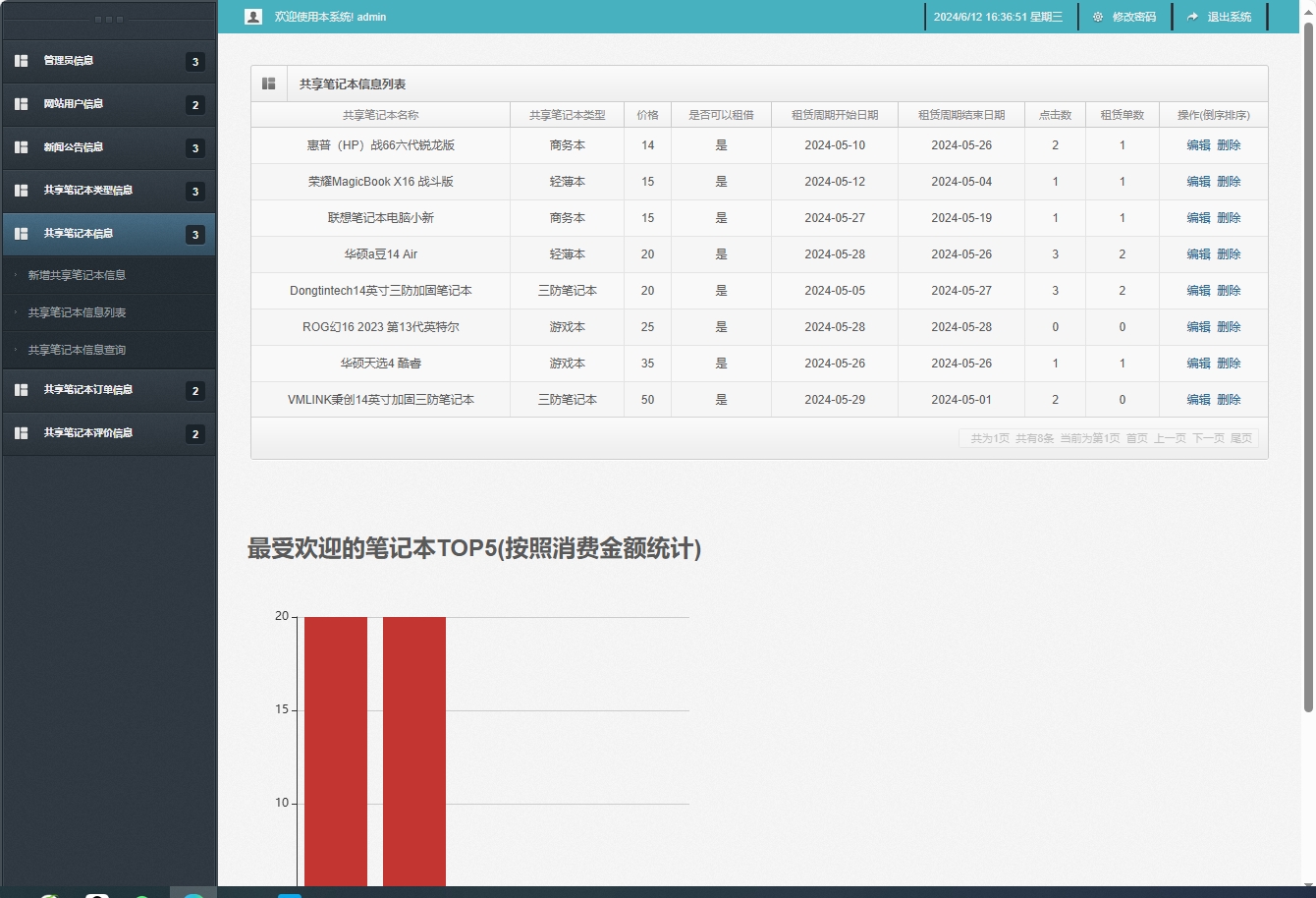Delete the ROG幻16 2023 entry
This screenshot has height=898, width=1316.
coord(1231,326)
